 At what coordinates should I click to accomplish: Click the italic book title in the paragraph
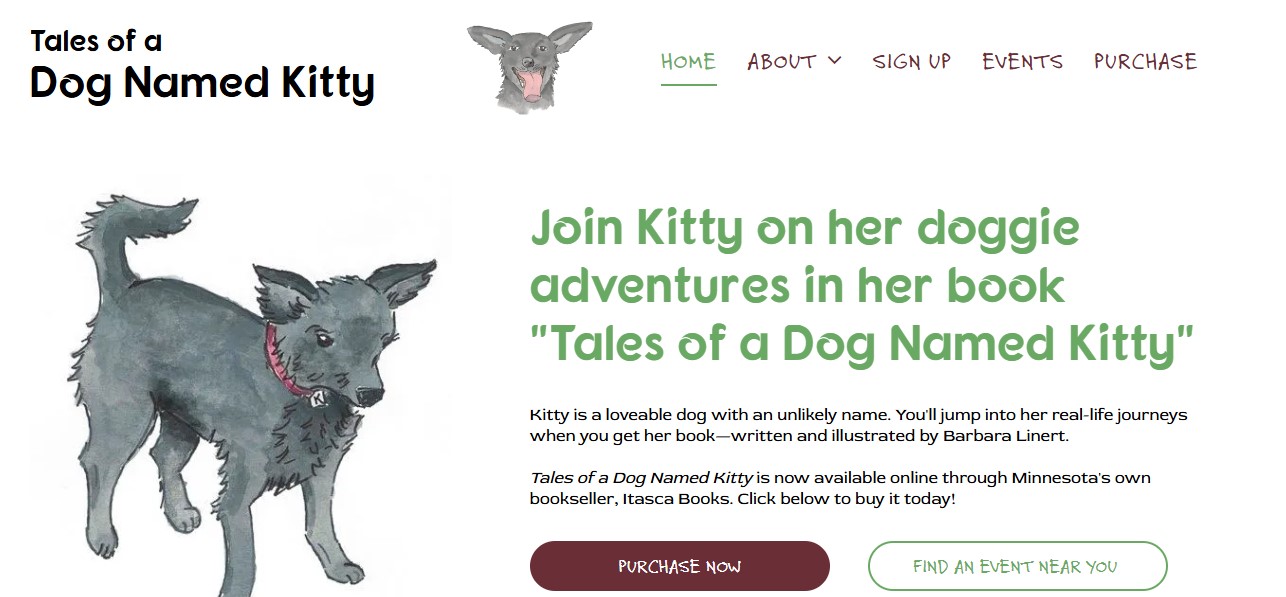(641, 478)
